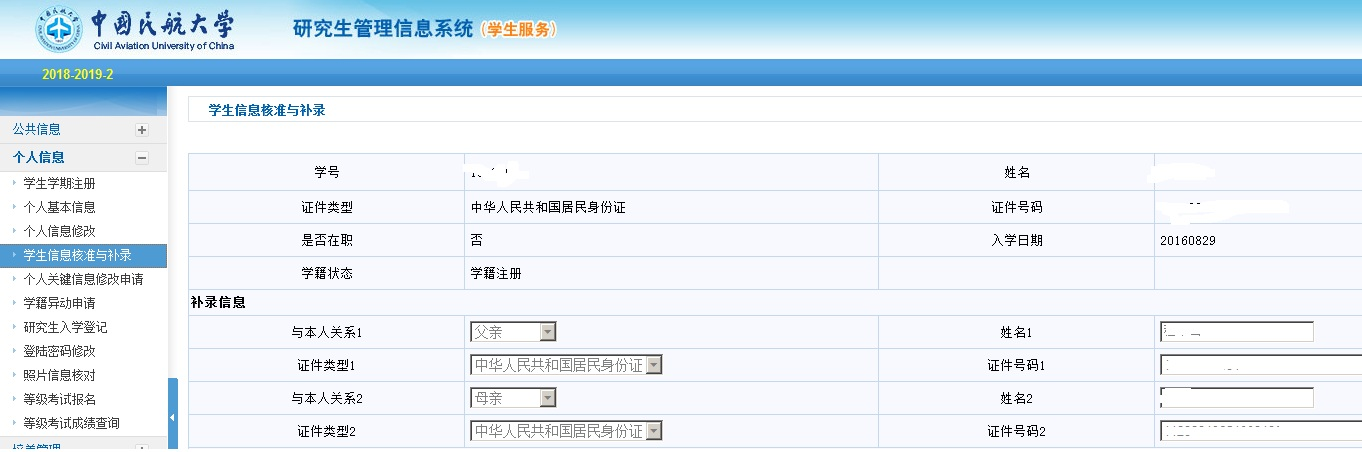This screenshot has width=1362, height=452.
Task: Click the sidebar collapse arrow handle
Action: point(172,416)
